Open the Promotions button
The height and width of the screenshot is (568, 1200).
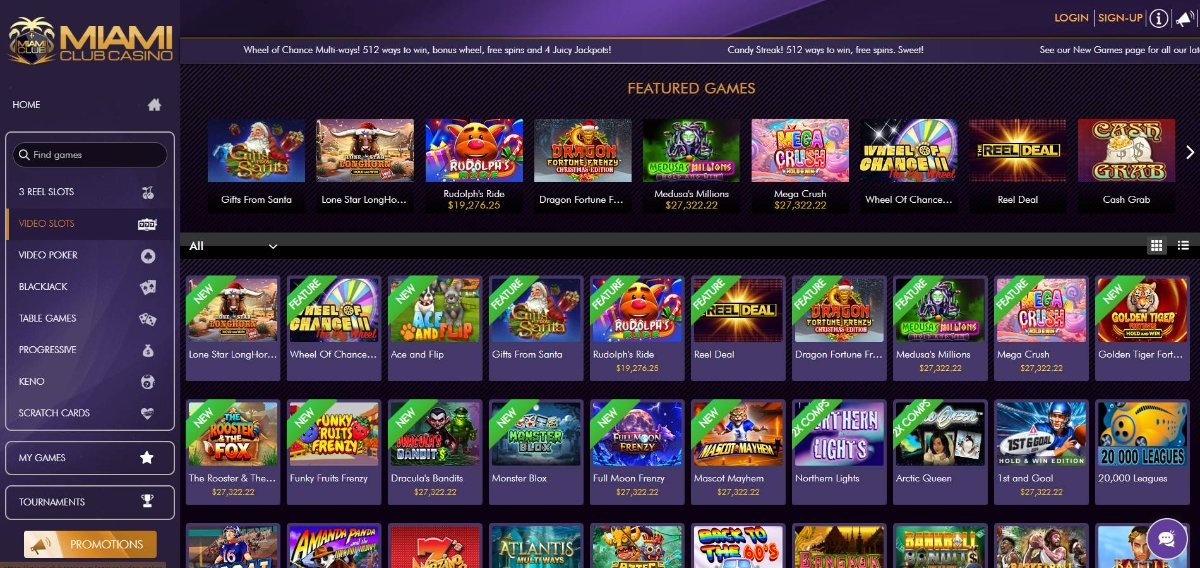click(x=90, y=544)
